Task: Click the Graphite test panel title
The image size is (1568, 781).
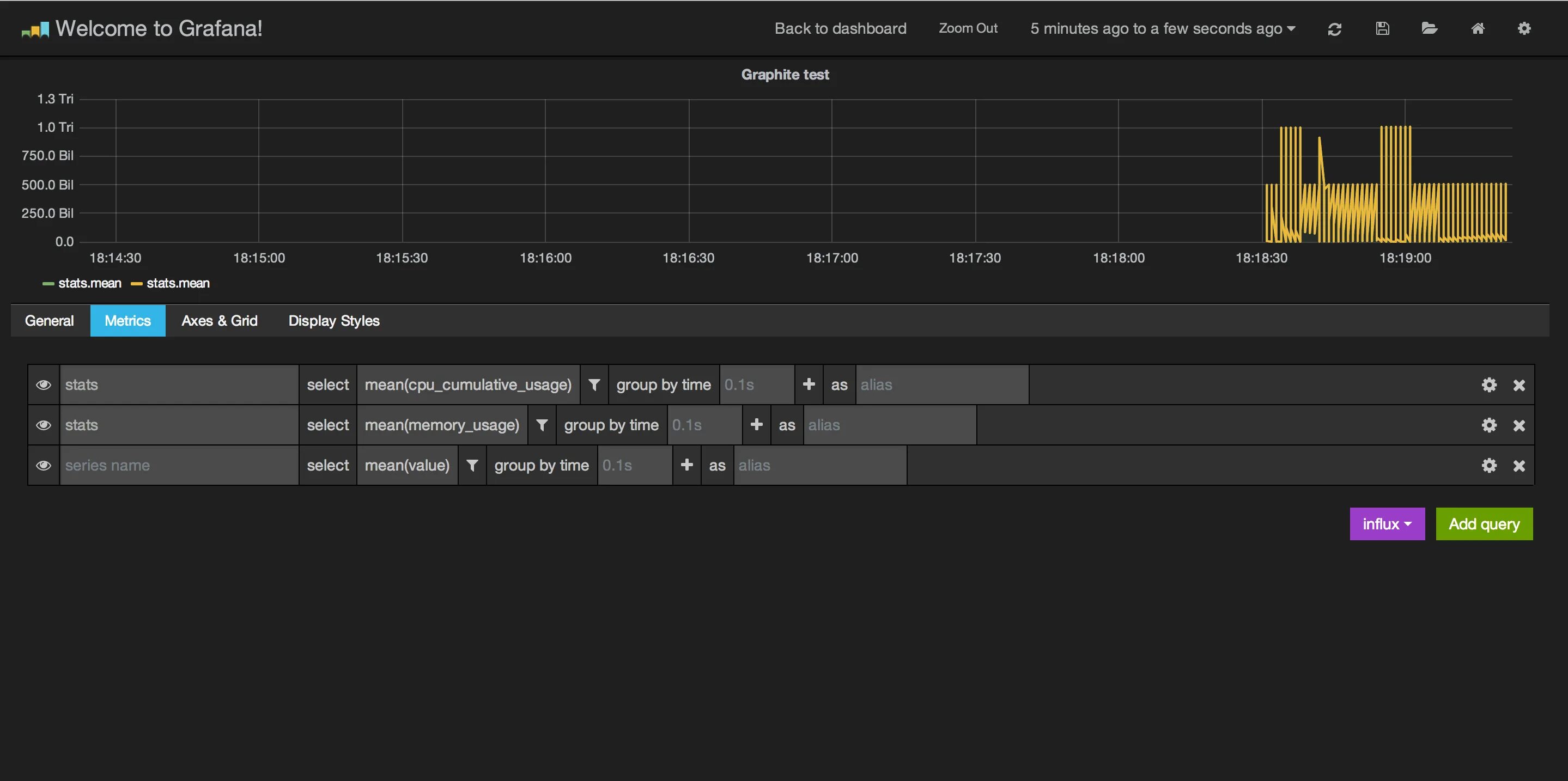Action: [x=785, y=74]
